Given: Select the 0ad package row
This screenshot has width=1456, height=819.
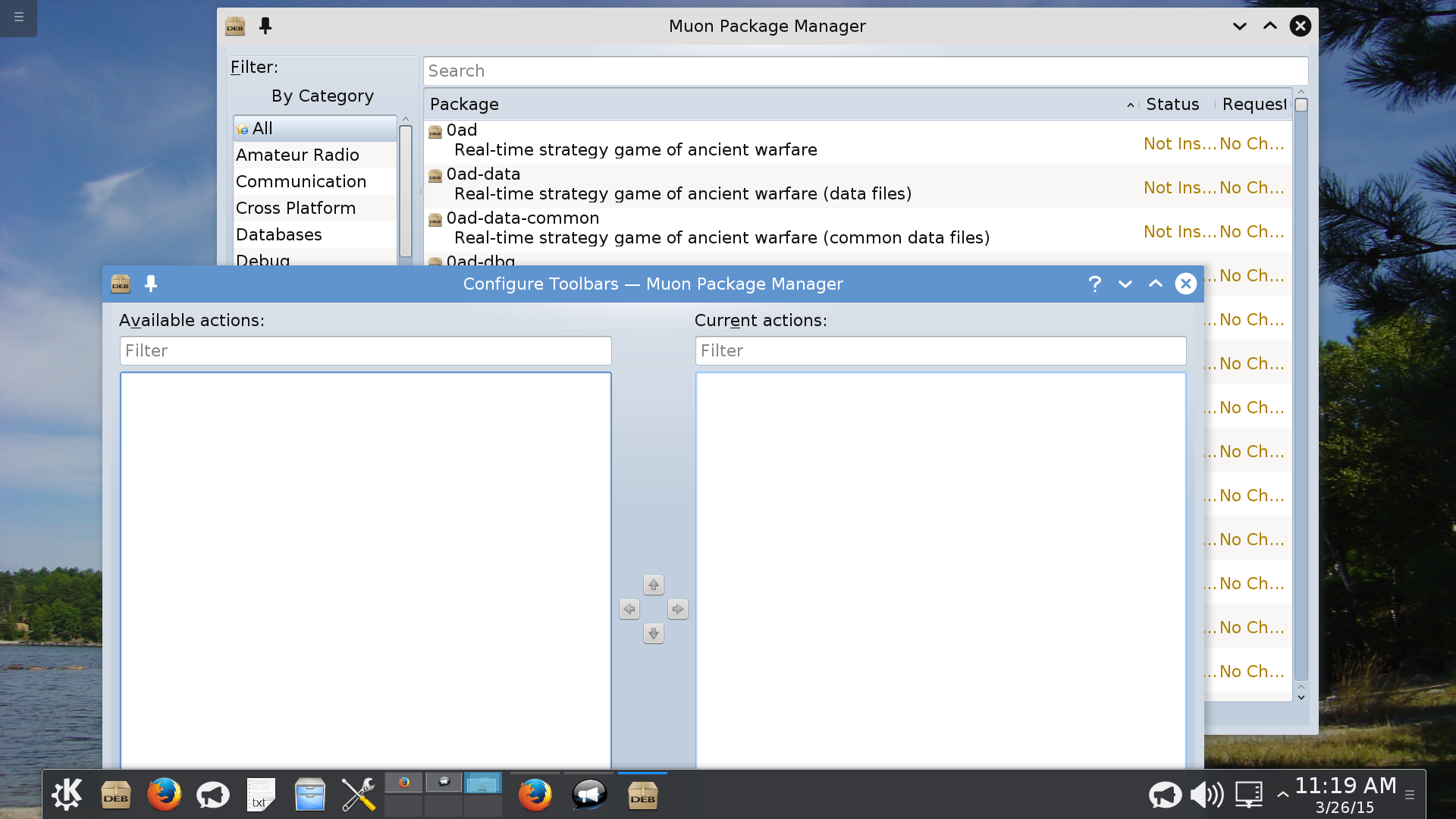Looking at the screenshot, I should click(x=858, y=142).
